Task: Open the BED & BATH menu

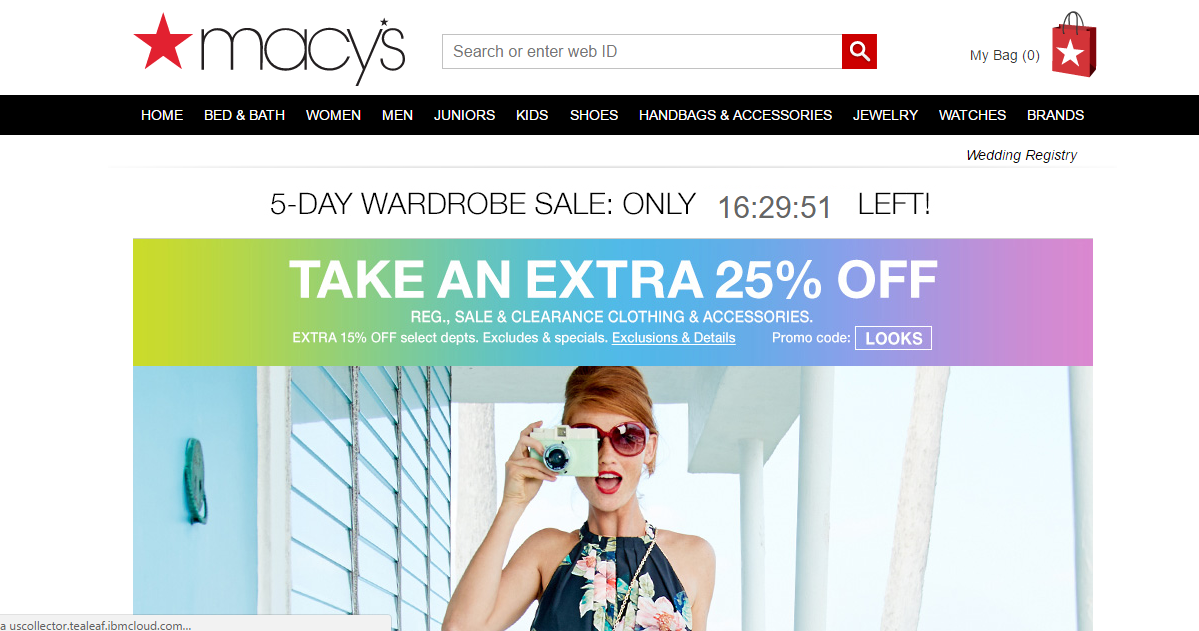Action: 245,115
